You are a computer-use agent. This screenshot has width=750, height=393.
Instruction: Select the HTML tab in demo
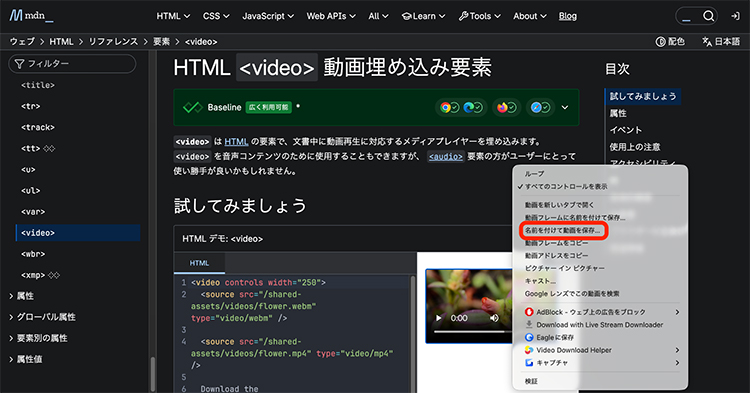199,263
